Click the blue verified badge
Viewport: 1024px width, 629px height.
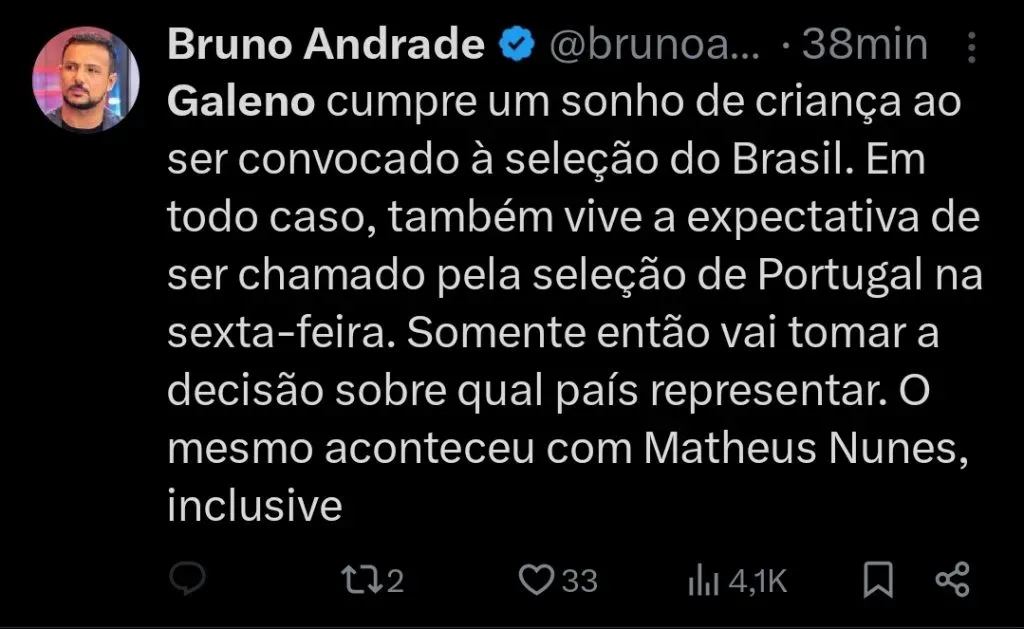point(516,45)
